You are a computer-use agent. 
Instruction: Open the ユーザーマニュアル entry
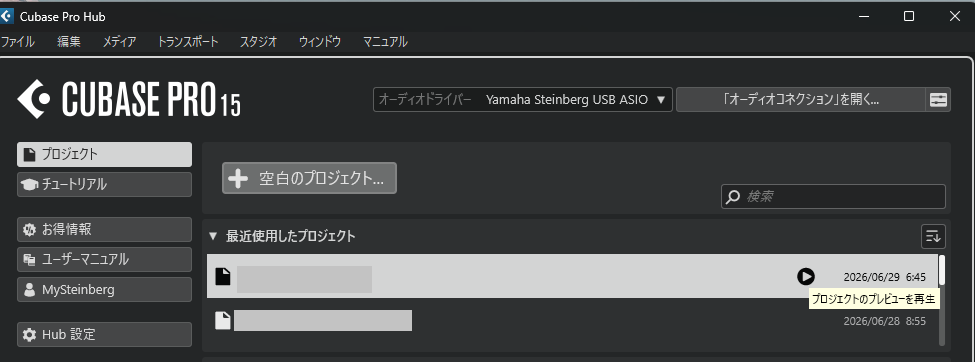coord(104,259)
